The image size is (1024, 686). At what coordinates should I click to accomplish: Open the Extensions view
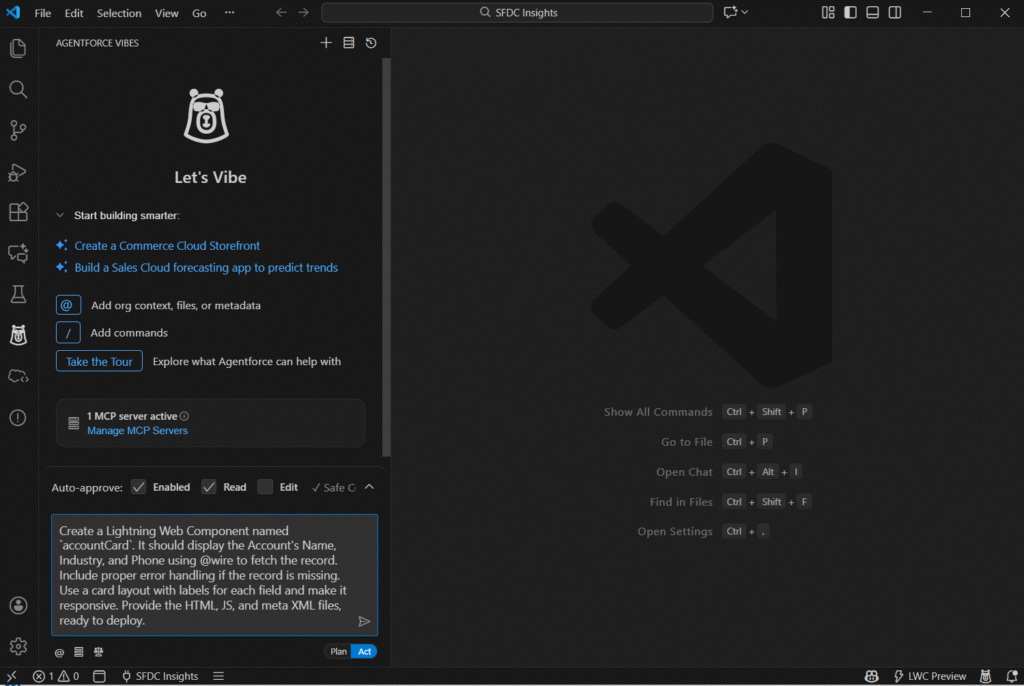point(18,212)
